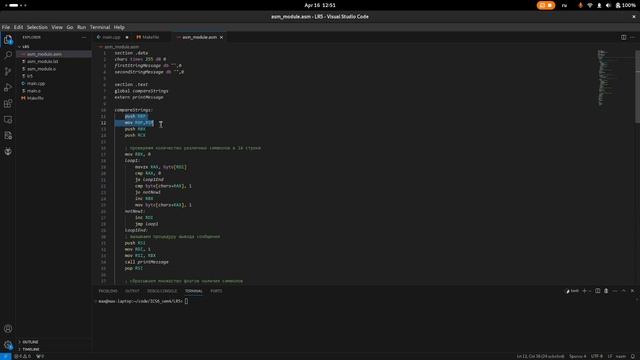Open the View menu
This screenshot has width=640, height=360.
57,27
